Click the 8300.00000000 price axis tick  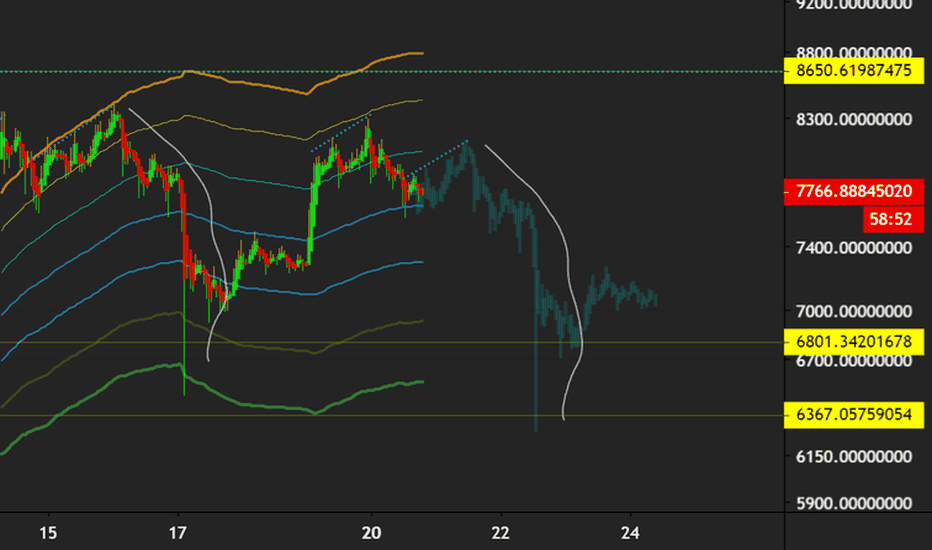click(x=854, y=120)
